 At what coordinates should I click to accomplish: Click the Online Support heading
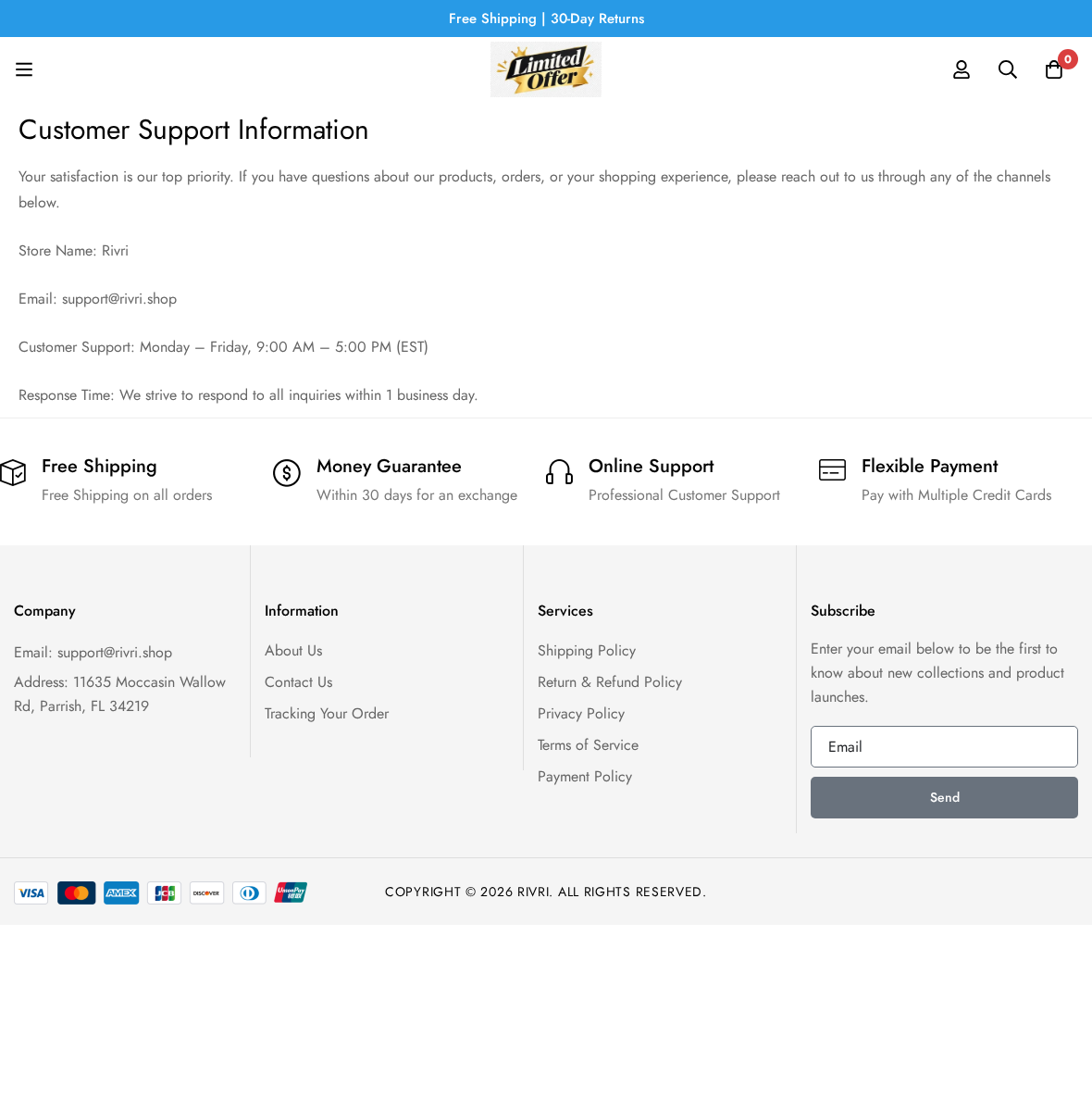point(651,467)
